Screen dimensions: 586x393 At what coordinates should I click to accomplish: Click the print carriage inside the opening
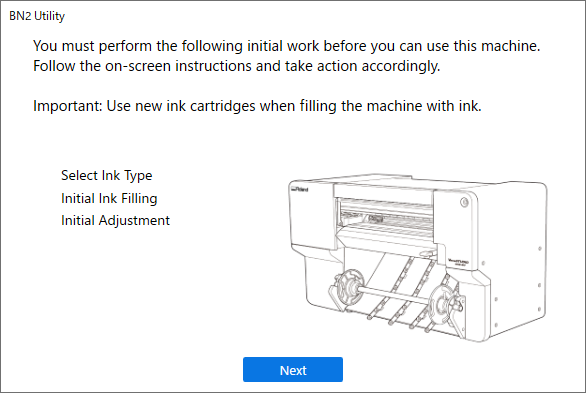coord(376,219)
